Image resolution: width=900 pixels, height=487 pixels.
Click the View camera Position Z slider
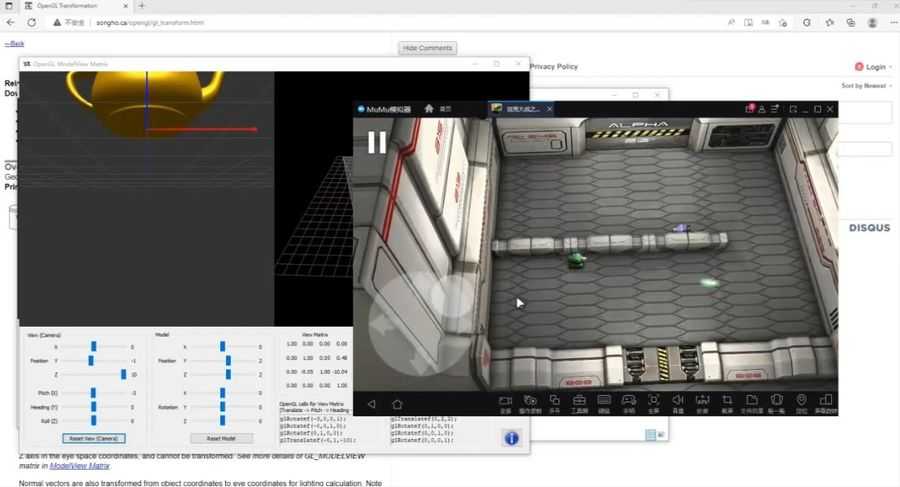[94, 374]
